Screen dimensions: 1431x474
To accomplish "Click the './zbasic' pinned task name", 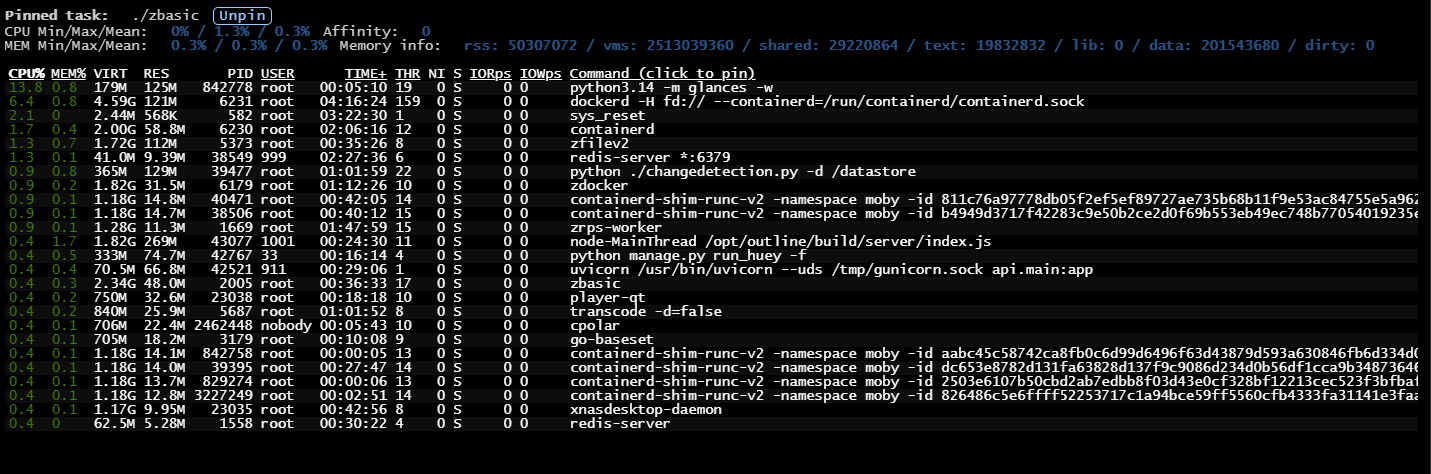I will tap(165, 17).
